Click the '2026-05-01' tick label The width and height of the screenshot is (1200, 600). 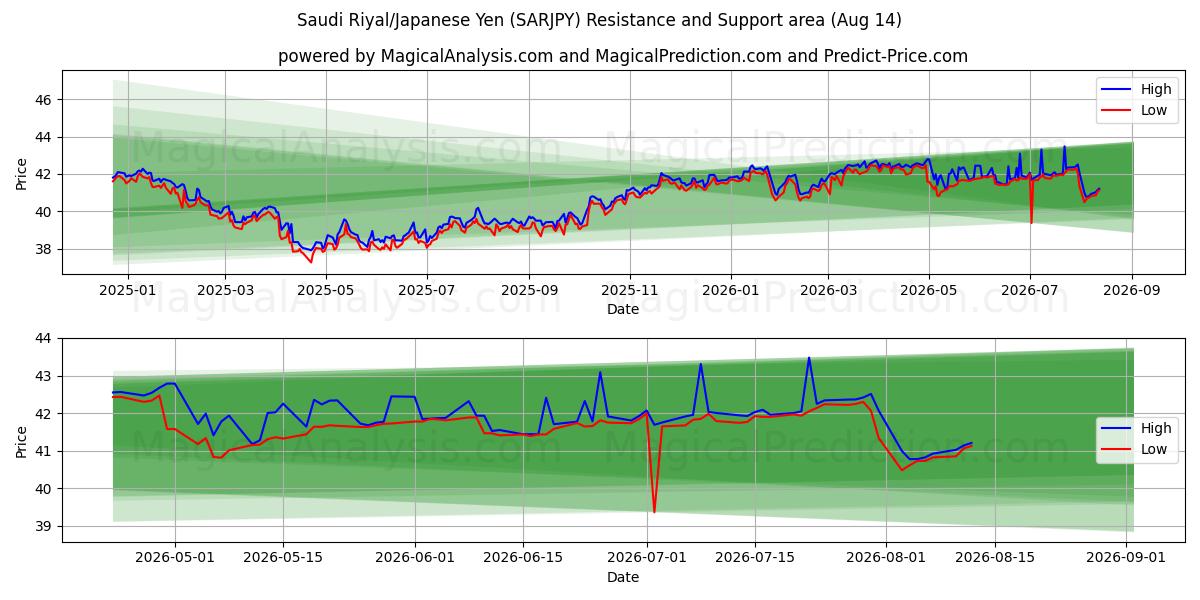point(176,558)
